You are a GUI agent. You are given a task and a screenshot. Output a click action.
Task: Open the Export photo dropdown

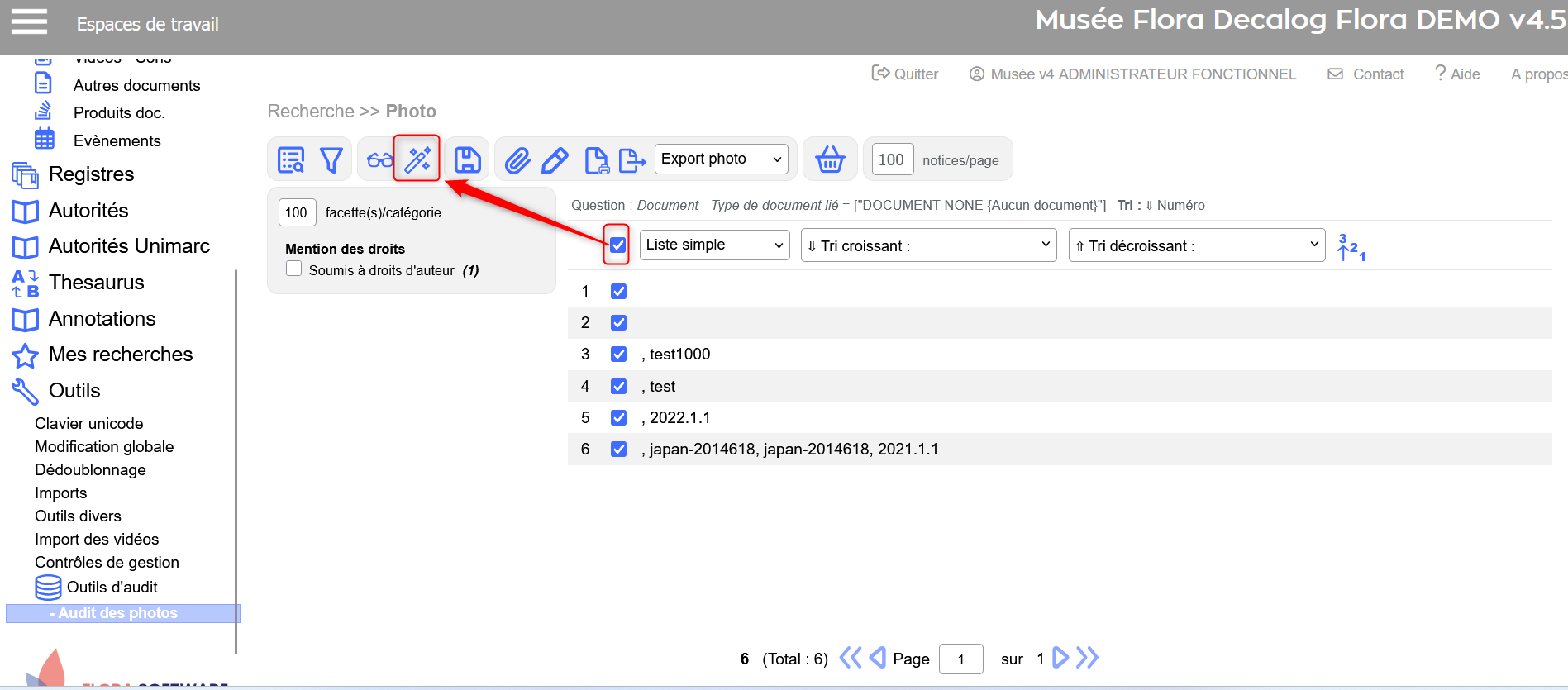[721, 159]
